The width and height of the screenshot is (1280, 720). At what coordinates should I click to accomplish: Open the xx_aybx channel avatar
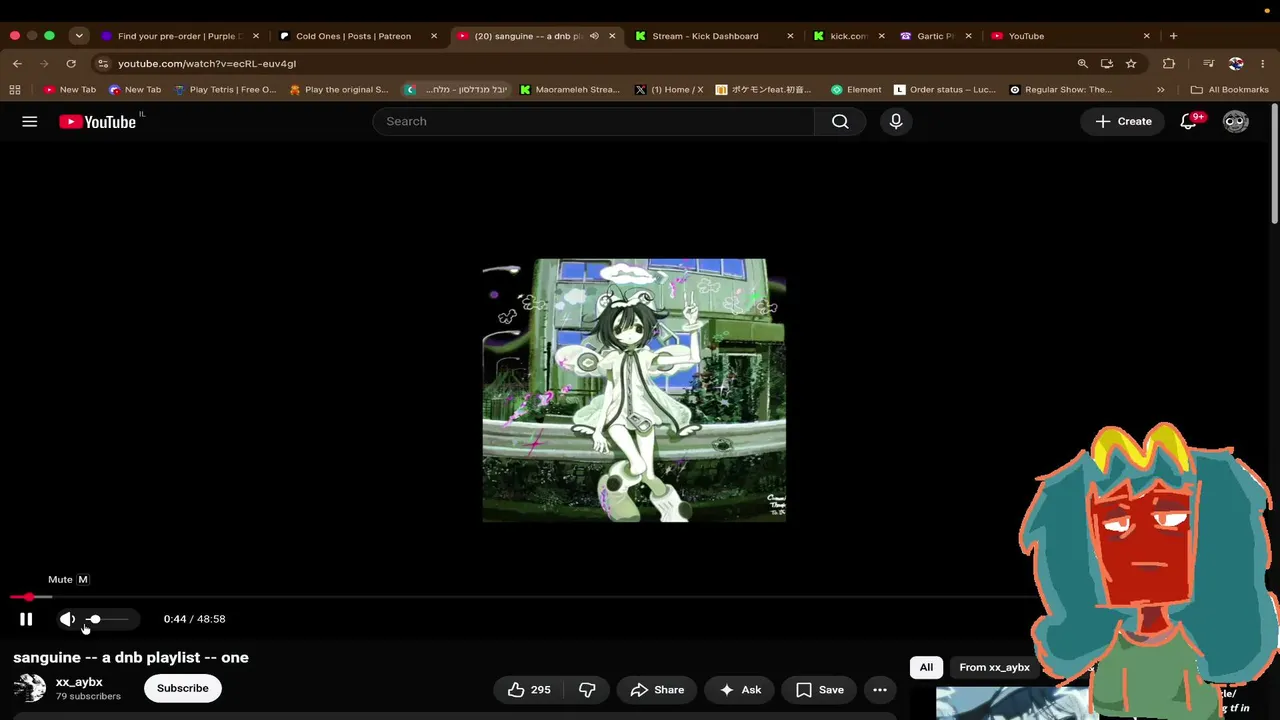pyautogui.click(x=30, y=688)
